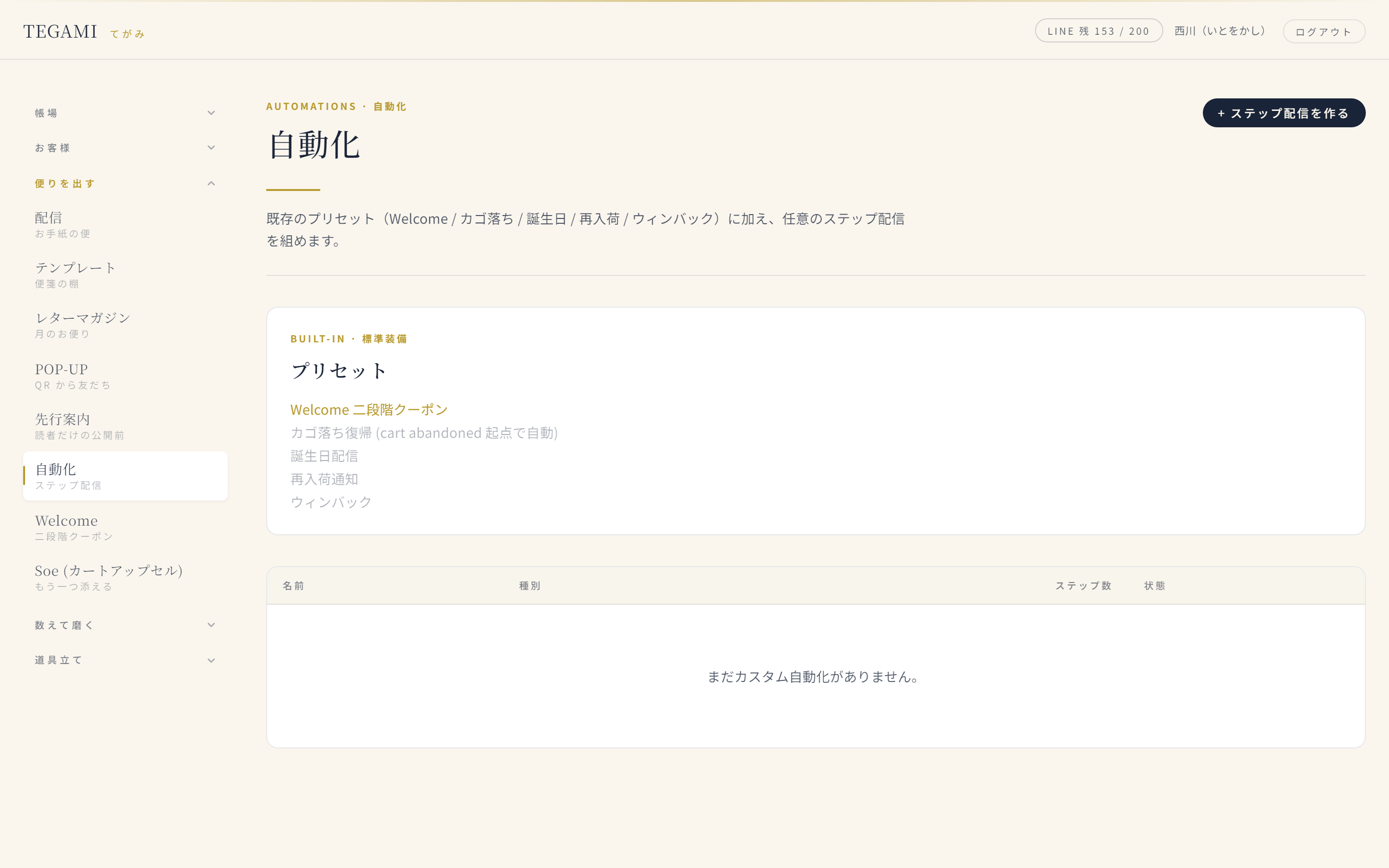The image size is (1389, 868).
Task: Click the 種別 column header
Action: click(x=530, y=585)
